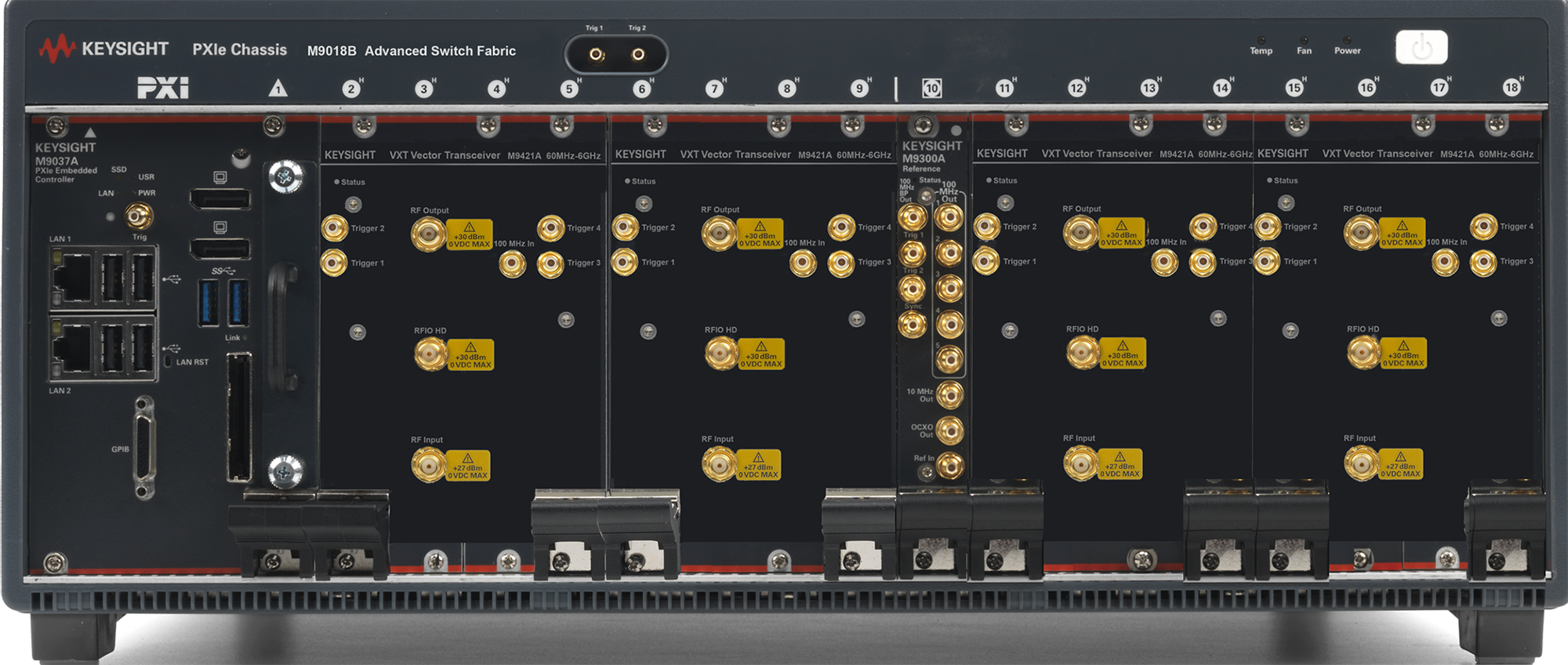This screenshot has width=1568, height=665.
Task: Click the slot 1 triangle marker
Action: [x=278, y=88]
